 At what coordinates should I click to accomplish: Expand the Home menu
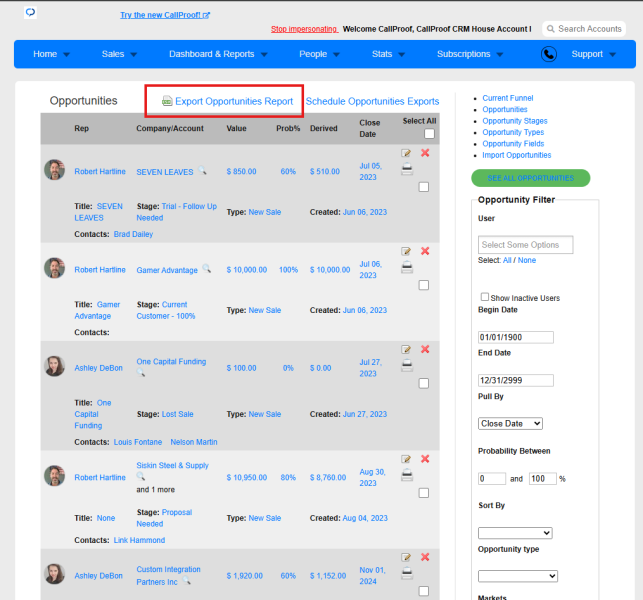[x=51, y=54]
